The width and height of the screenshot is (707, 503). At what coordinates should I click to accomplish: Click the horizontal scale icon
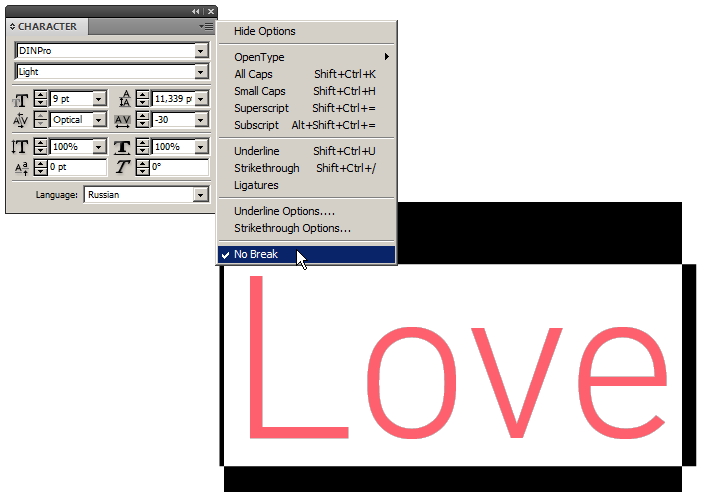tap(122, 147)
